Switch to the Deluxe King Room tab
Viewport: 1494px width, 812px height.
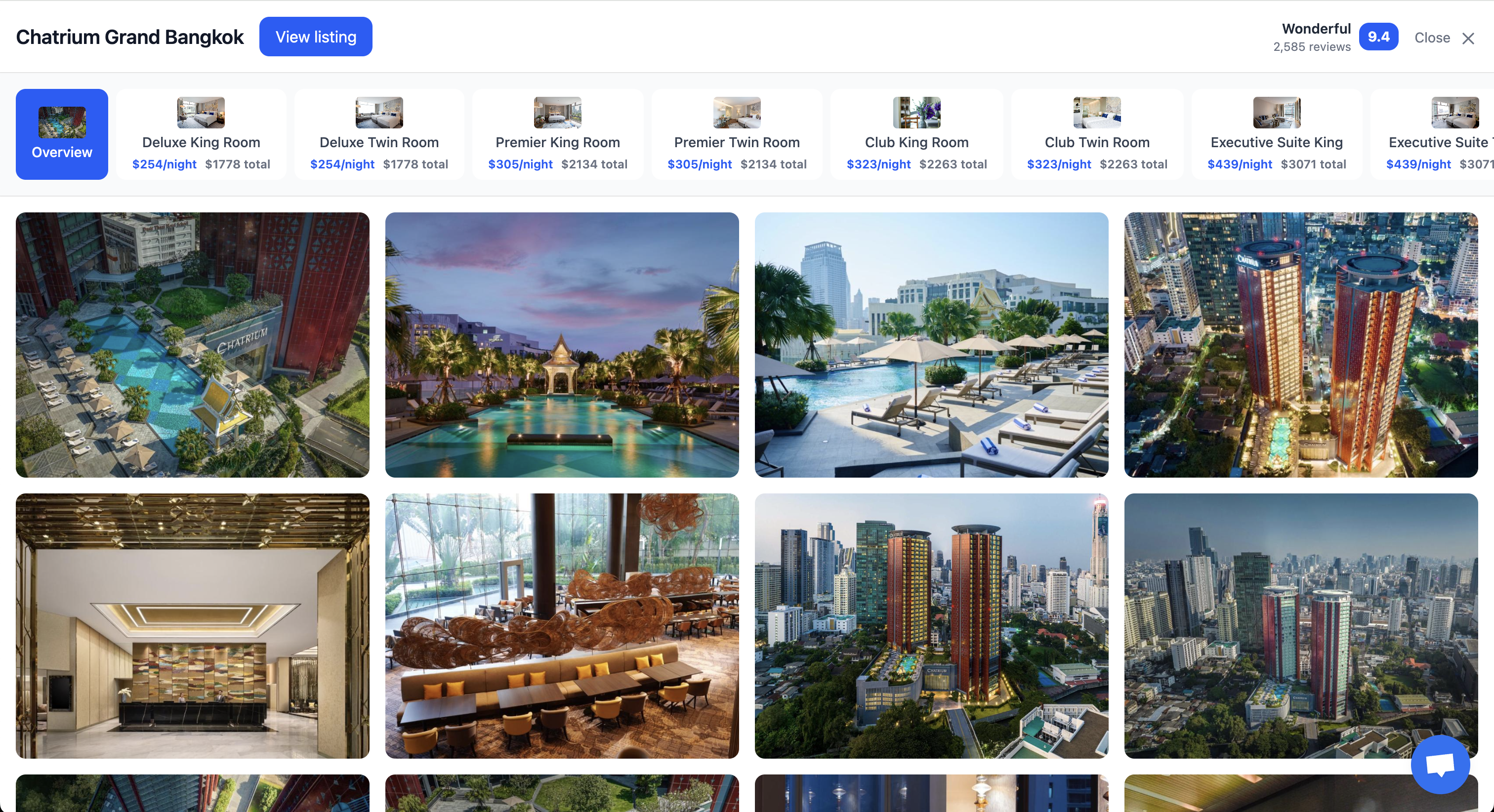pos(201,134)
